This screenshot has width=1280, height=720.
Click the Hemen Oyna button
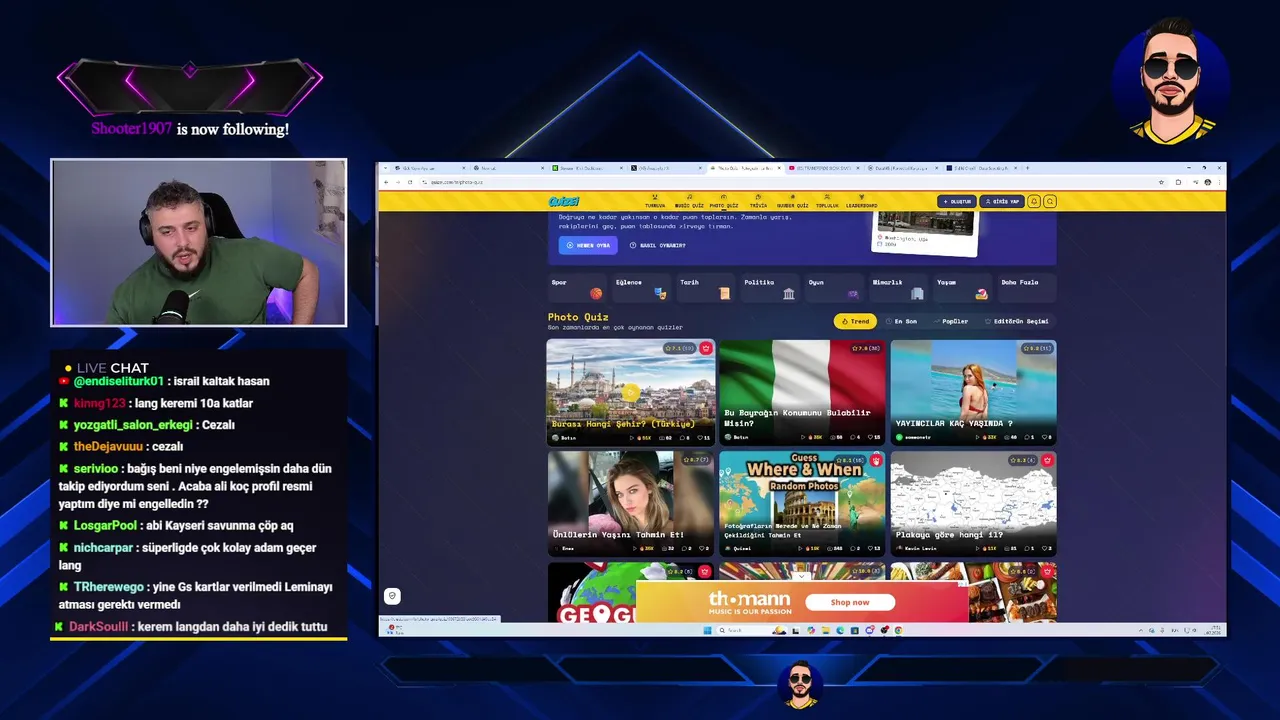click(x=588, y=245)
